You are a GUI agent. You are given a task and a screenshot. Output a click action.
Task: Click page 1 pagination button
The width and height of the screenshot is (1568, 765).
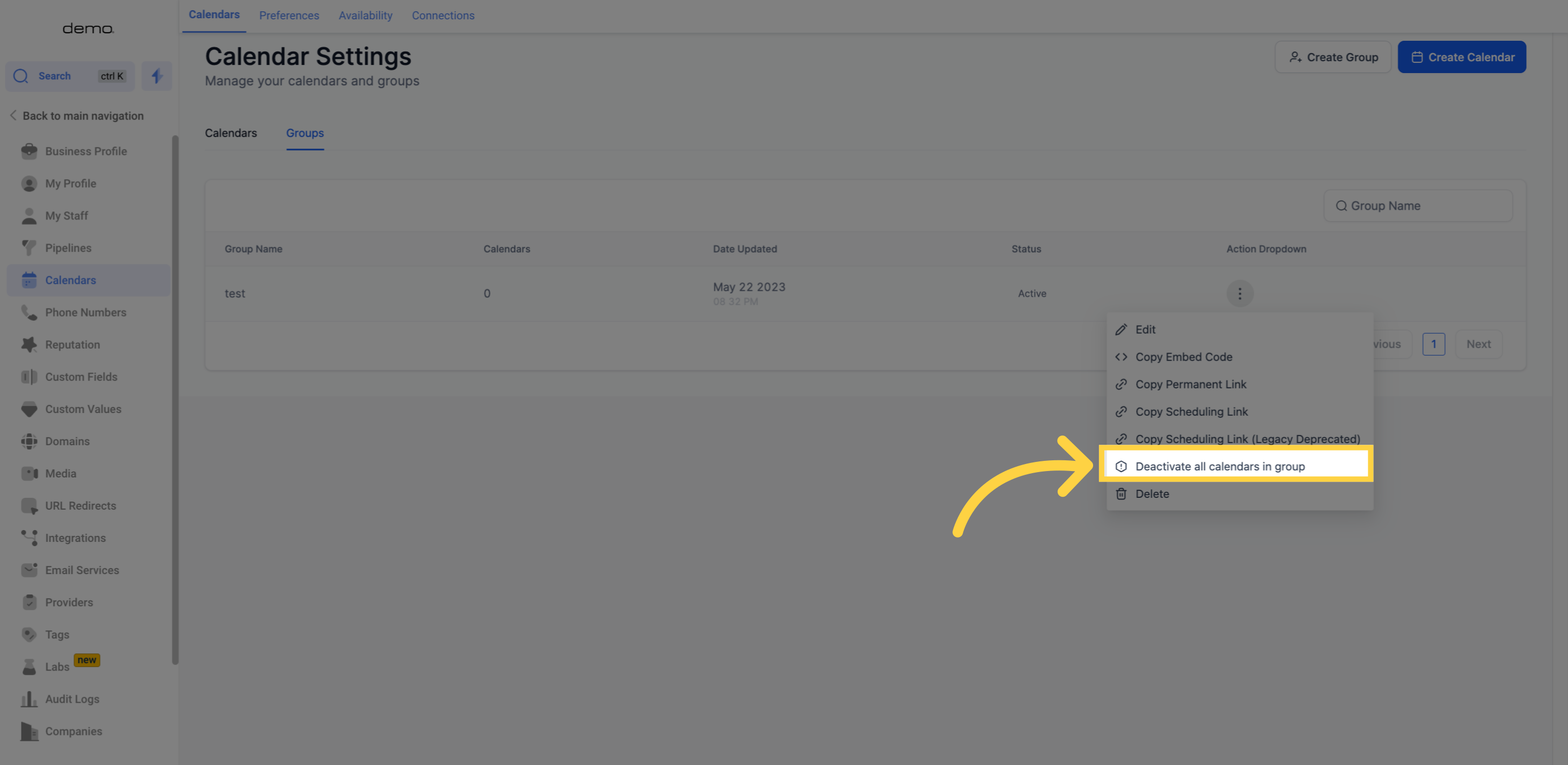(x=1433, y=344)
